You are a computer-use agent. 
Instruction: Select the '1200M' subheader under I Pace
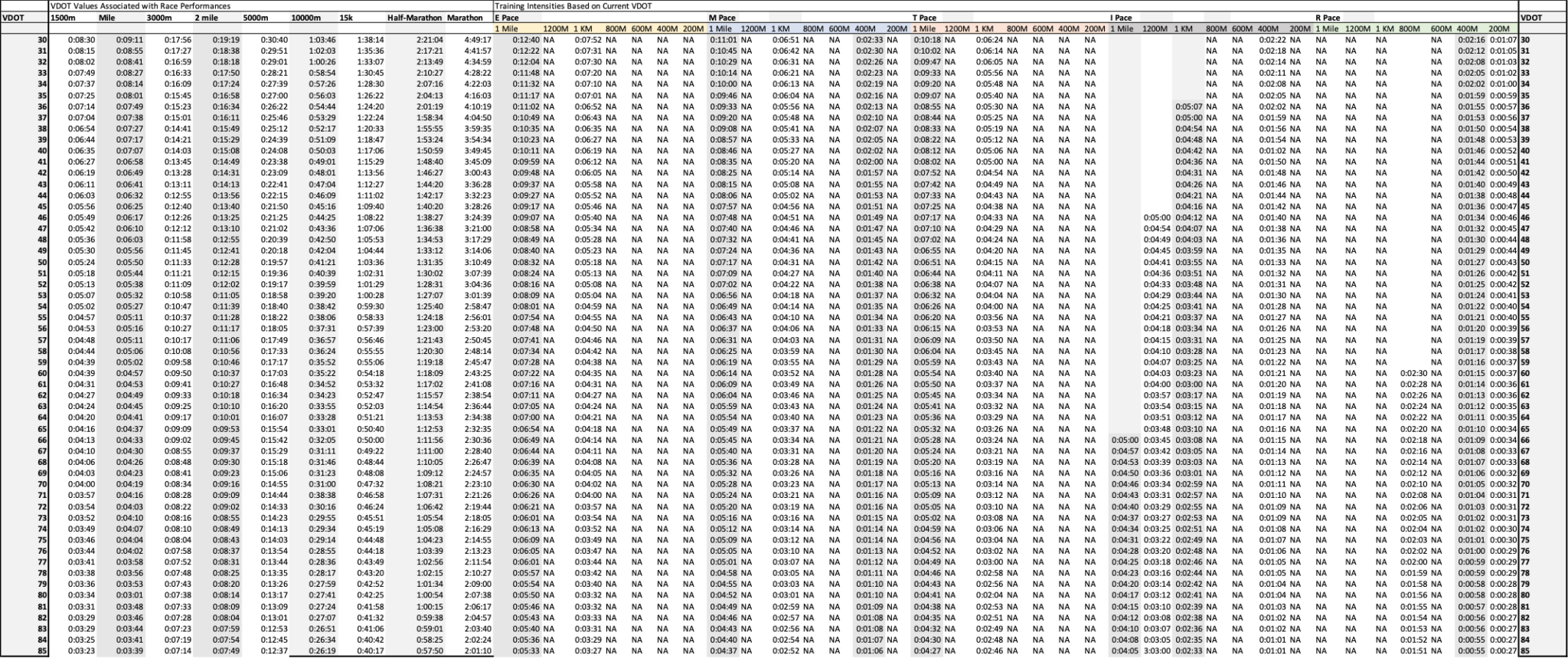coord(1155,28)
